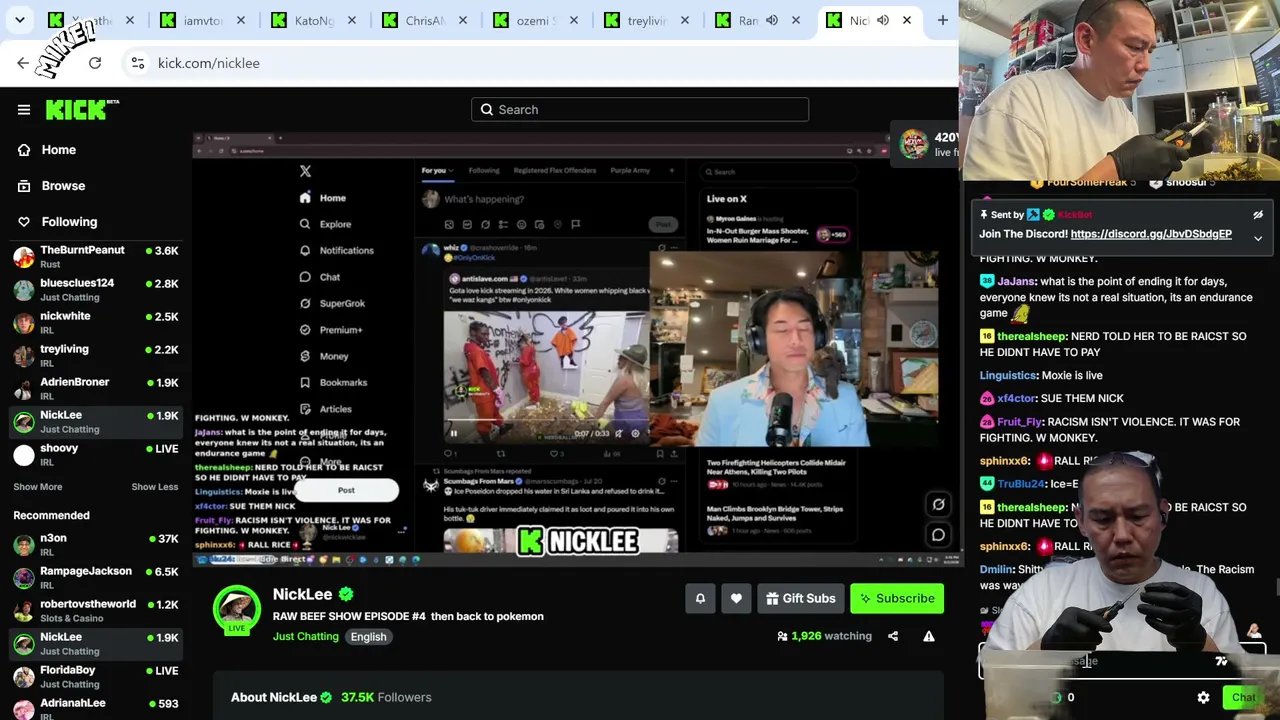Image resolution: width=1280 pixels, height=720 pixels.
Task: Open AdrienBroner channel from Following list
Action: 96,389
